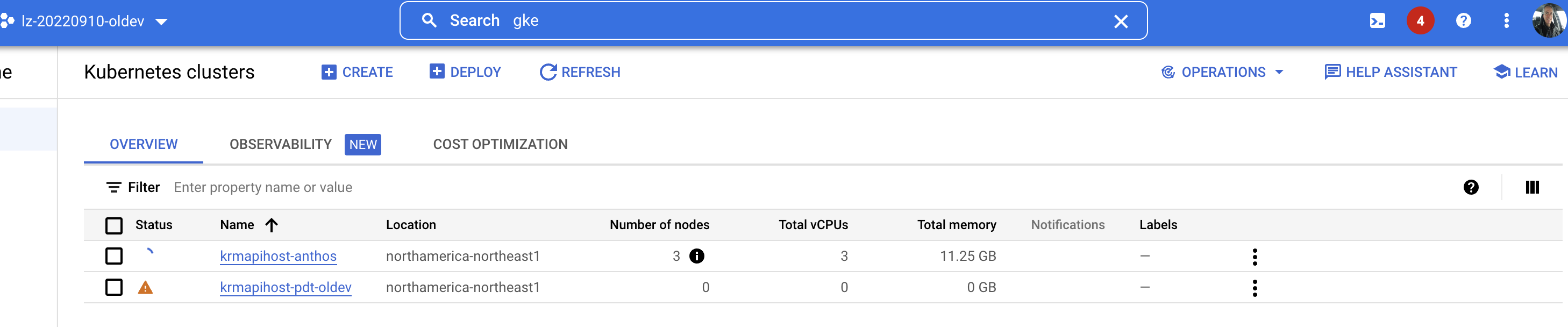Open the COST OPTIMIZATION tab
Image resolution: width=1568 pixels, height=327 pixels.
pyautogui.click(x=500, y=144)
